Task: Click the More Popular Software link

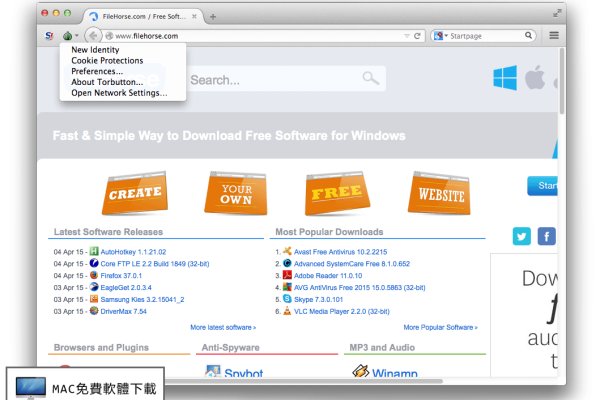Action: coord(441,327)
